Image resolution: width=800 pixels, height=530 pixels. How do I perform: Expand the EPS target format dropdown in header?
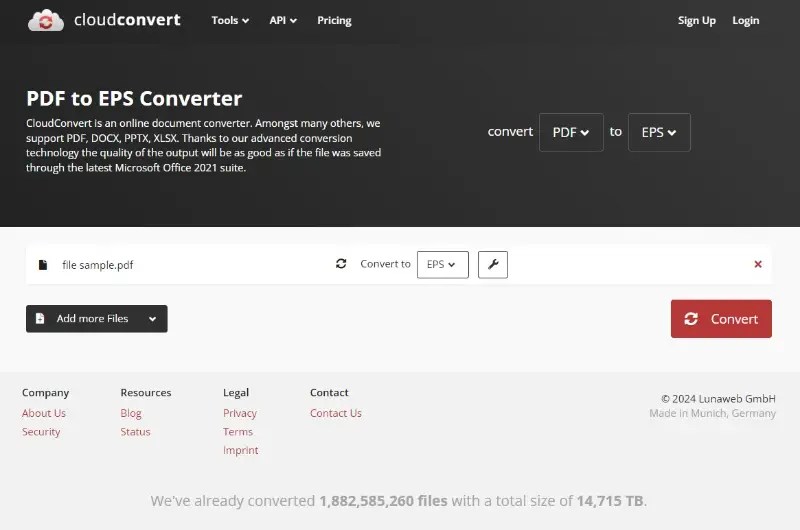pyautogui.click(x=659, y=132)
